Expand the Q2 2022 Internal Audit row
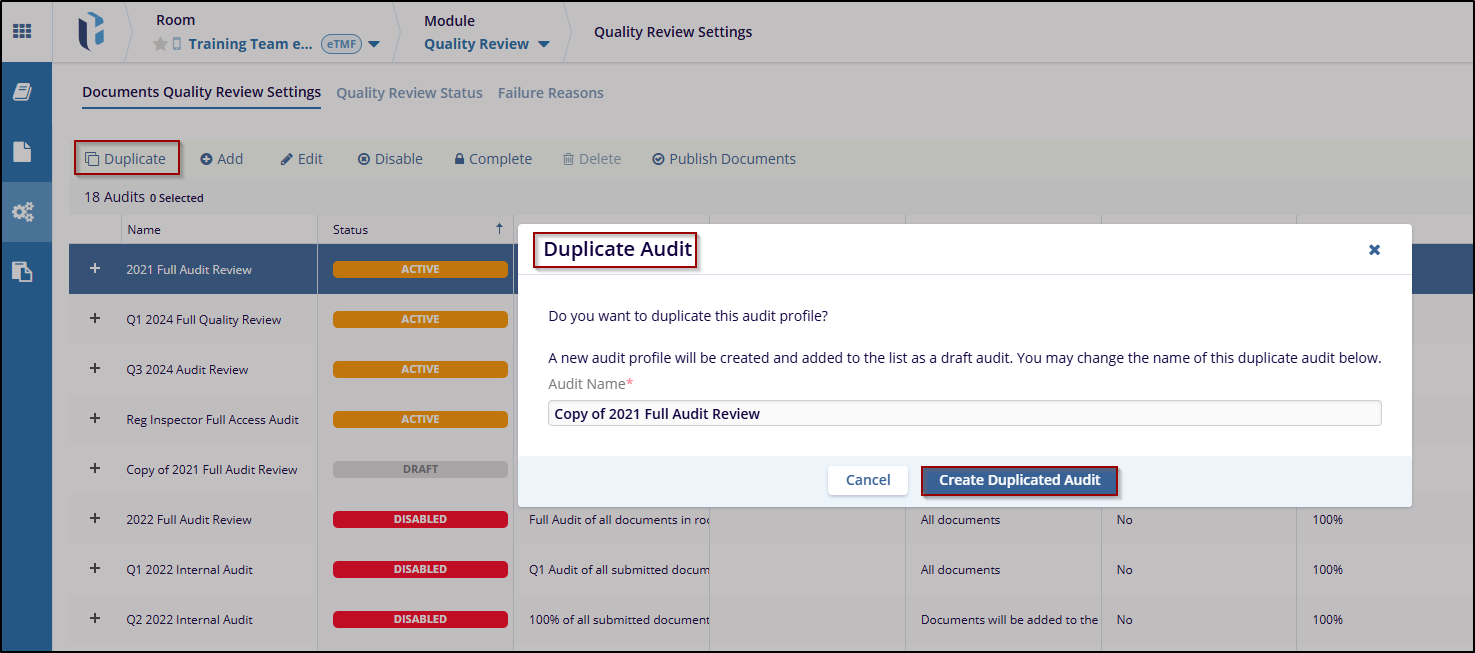 pos(95,619)
